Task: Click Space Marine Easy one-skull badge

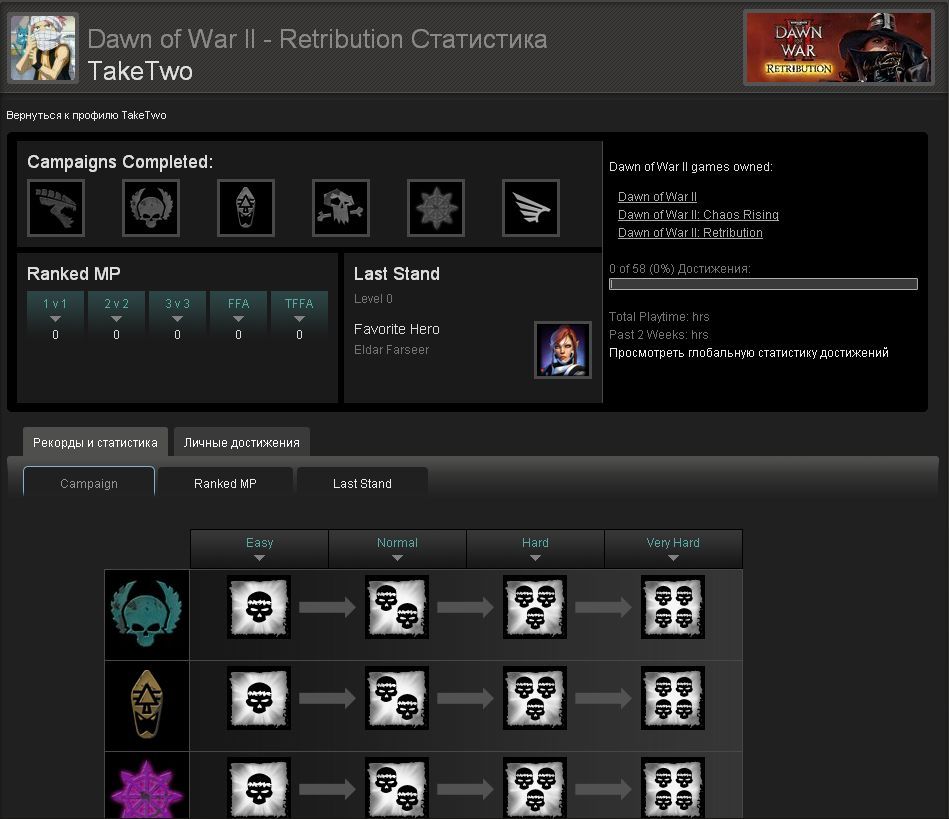Action: 259,607
